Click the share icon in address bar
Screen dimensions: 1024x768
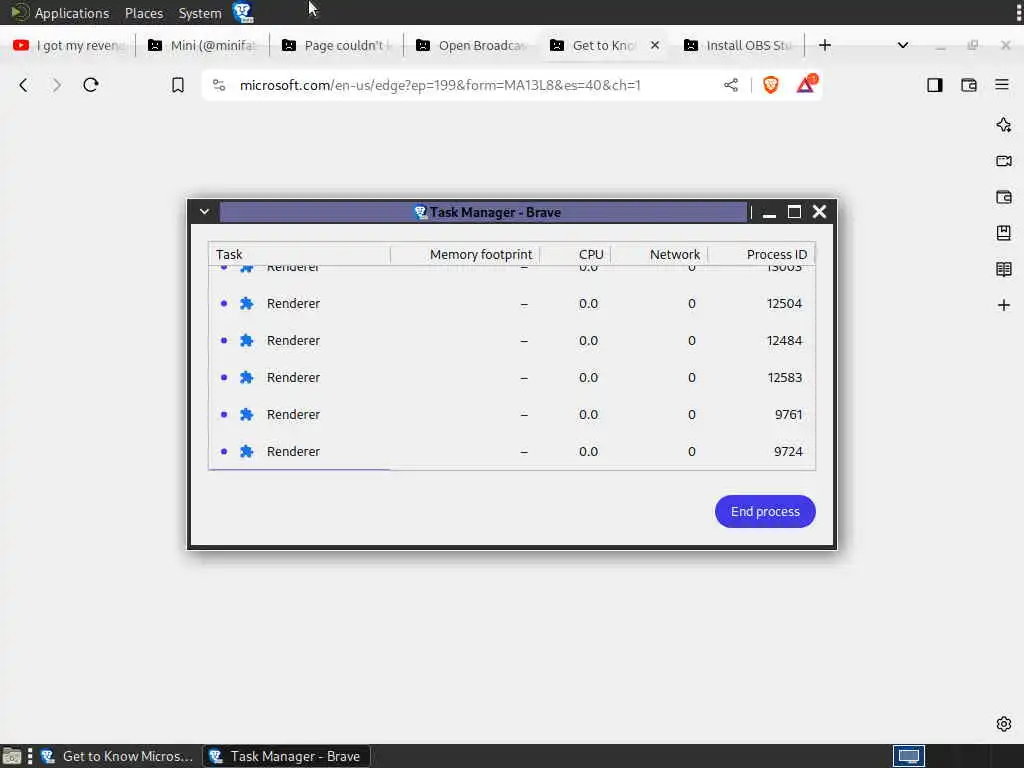tap(731, 85)
